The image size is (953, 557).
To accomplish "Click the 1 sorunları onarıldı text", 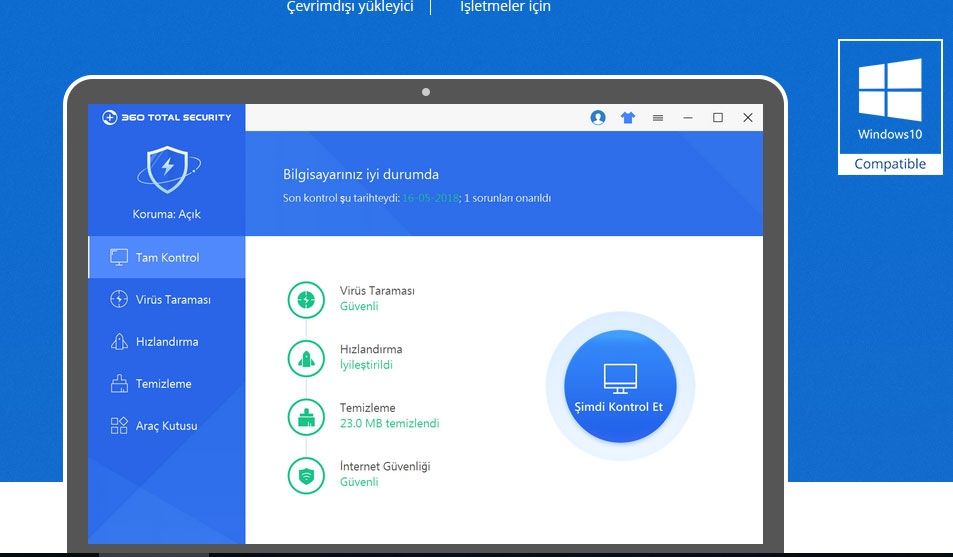I will coord(507,198).
